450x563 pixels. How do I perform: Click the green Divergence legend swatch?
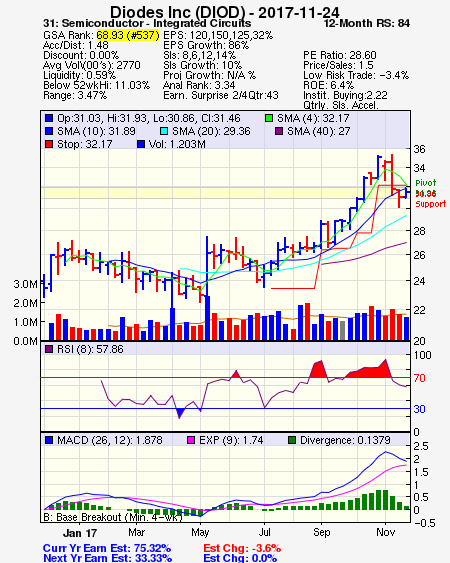click(x=292, y=440)
